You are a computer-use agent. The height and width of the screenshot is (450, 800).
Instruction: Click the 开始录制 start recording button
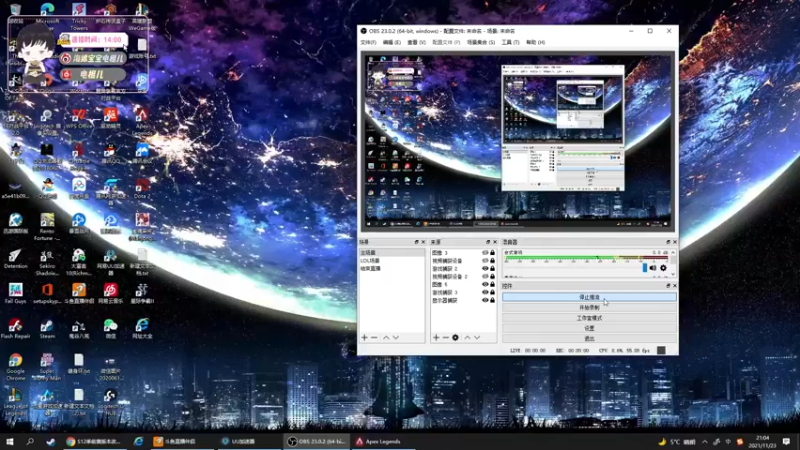pos(589,308)
